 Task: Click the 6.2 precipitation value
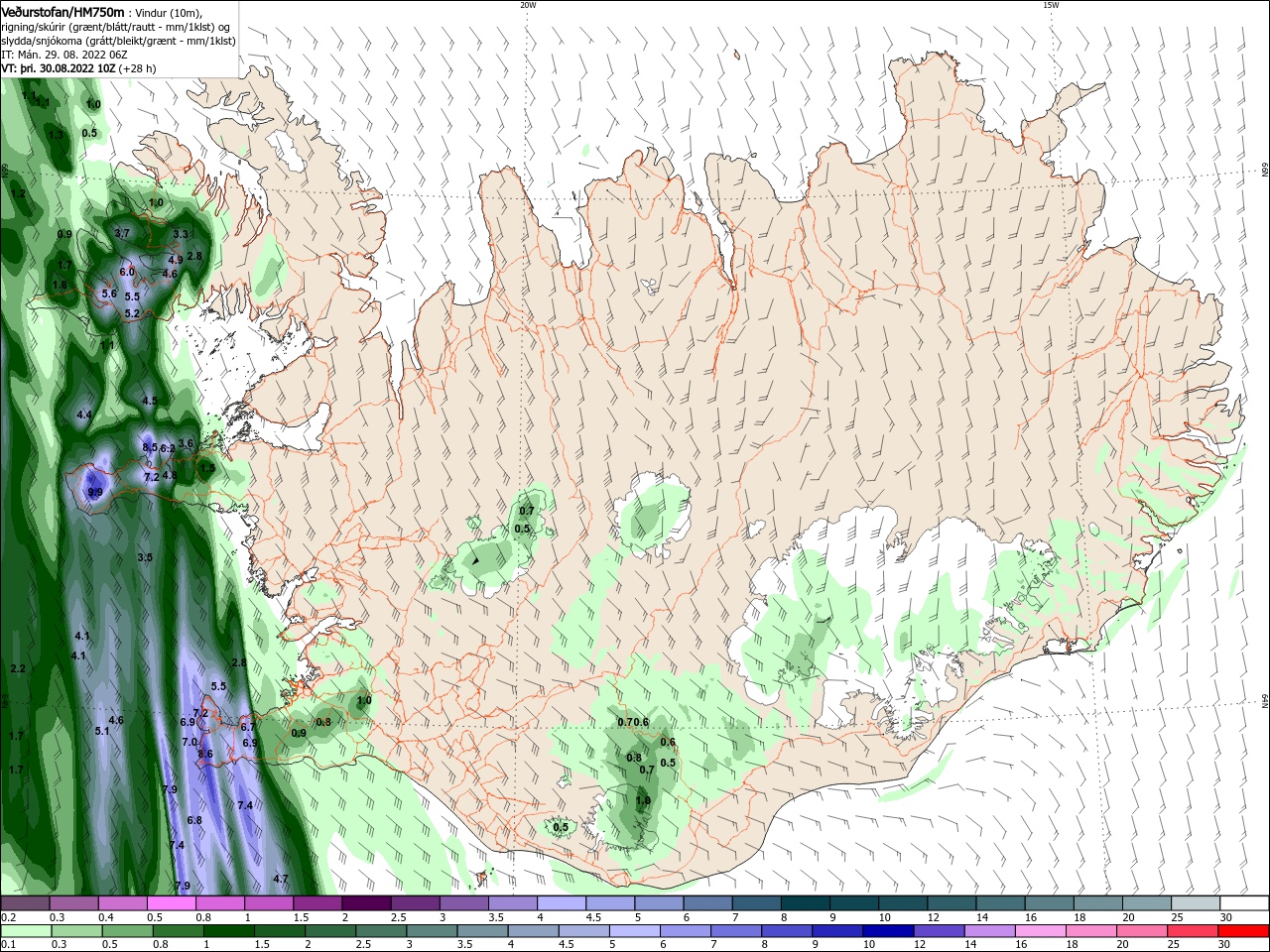[168, 449]
